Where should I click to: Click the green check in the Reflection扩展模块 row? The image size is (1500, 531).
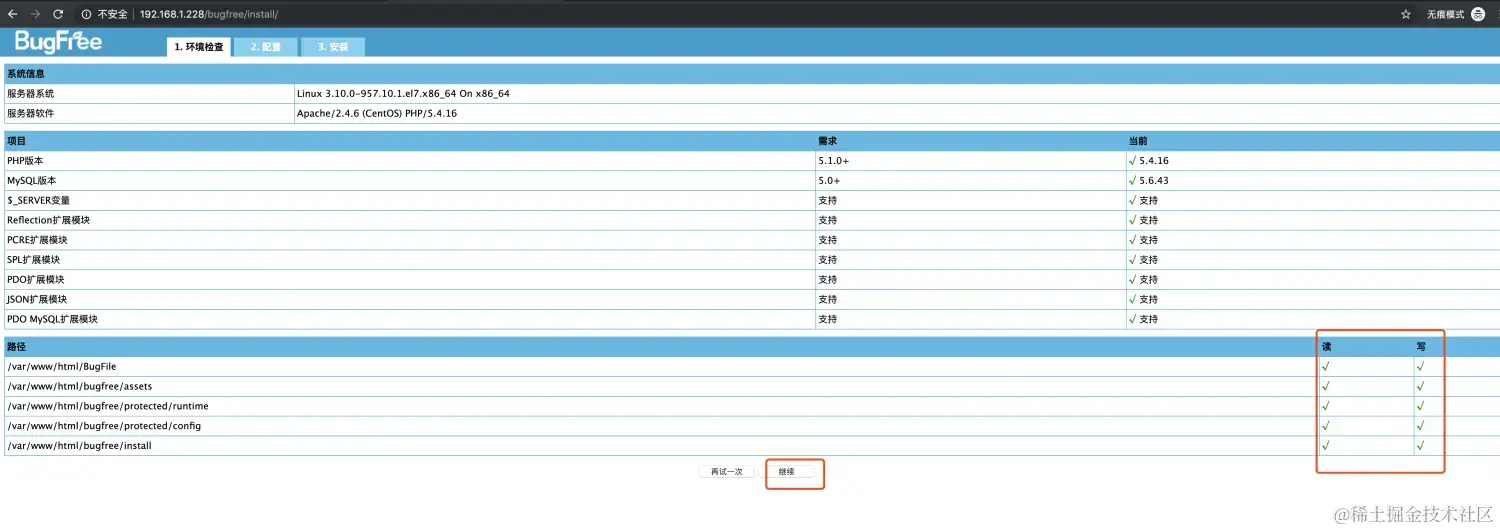1132,220
